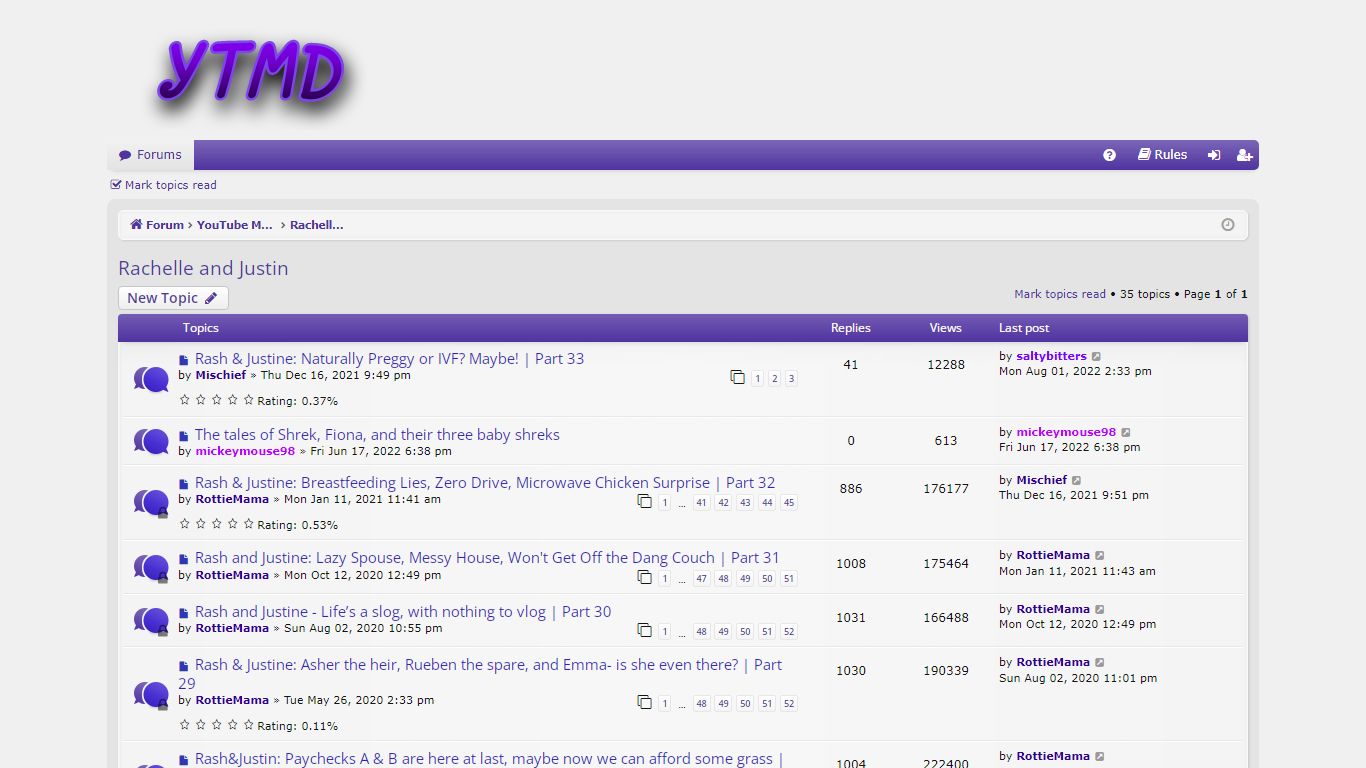Rate Part 29 topic with fifth star
The height and width of the screenshot is (768, 1366).
[248, 725]
